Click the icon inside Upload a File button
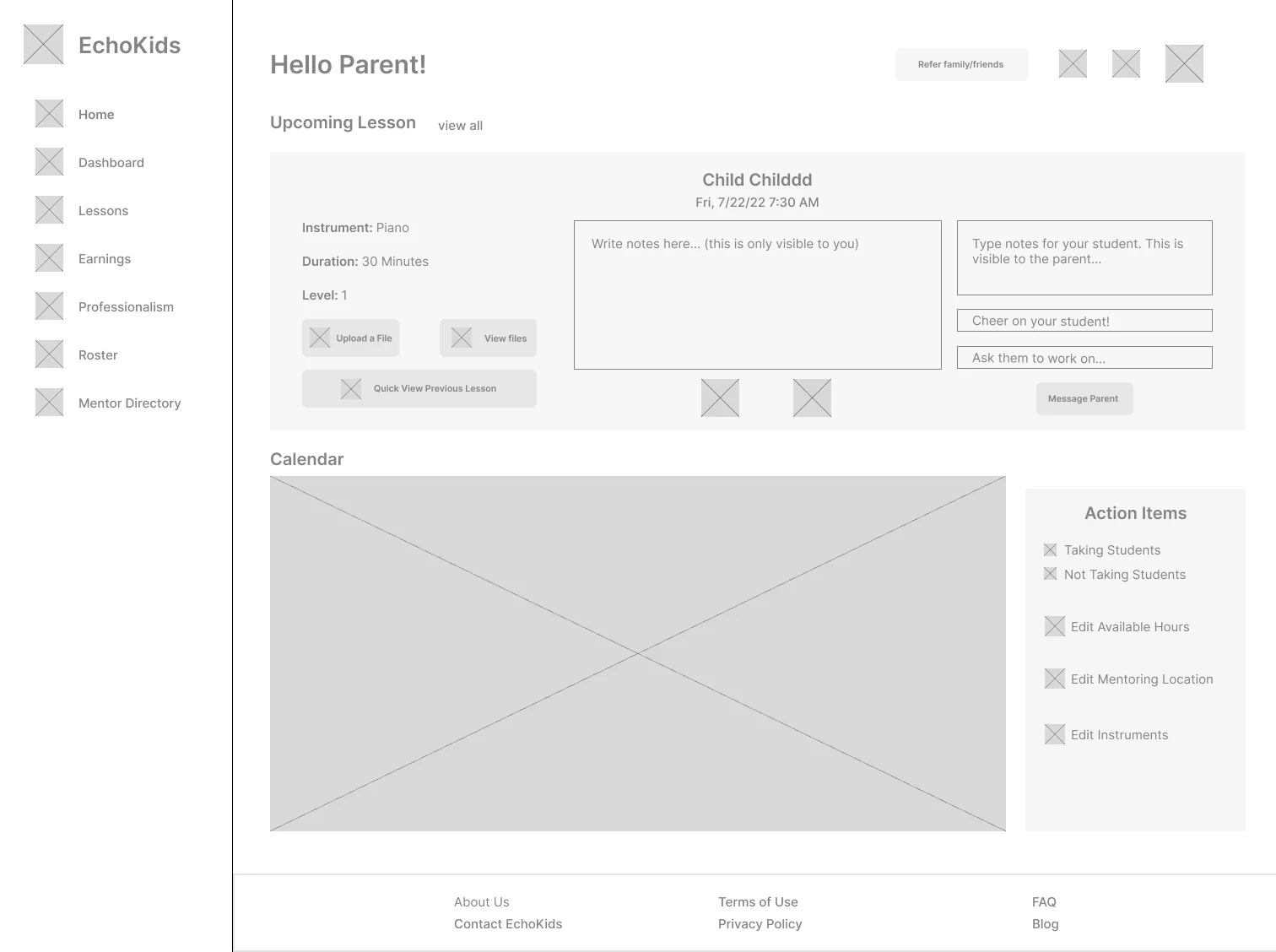The image size is (1276, 952). 320,338
